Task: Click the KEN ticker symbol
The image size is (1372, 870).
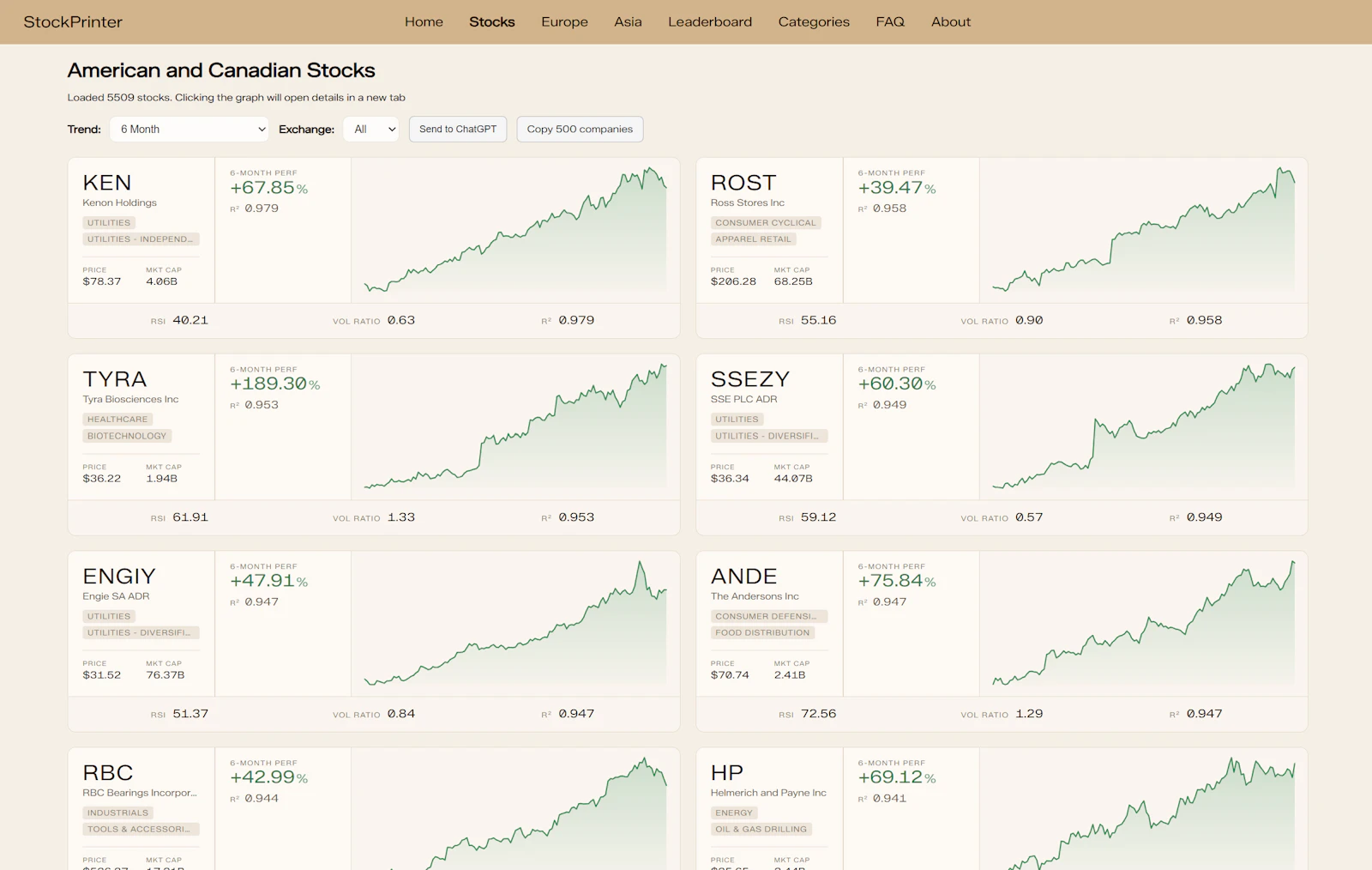Action: 107,183
